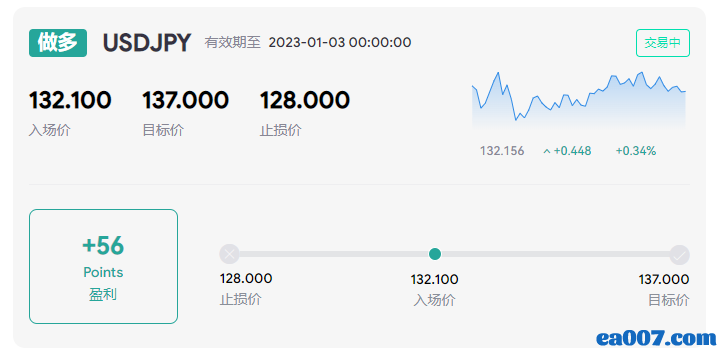Image resolution: width=726 pixels, height=362 pixels.
Task: Click the 137.000 value under the progress bar
Action: coord(664,280)
